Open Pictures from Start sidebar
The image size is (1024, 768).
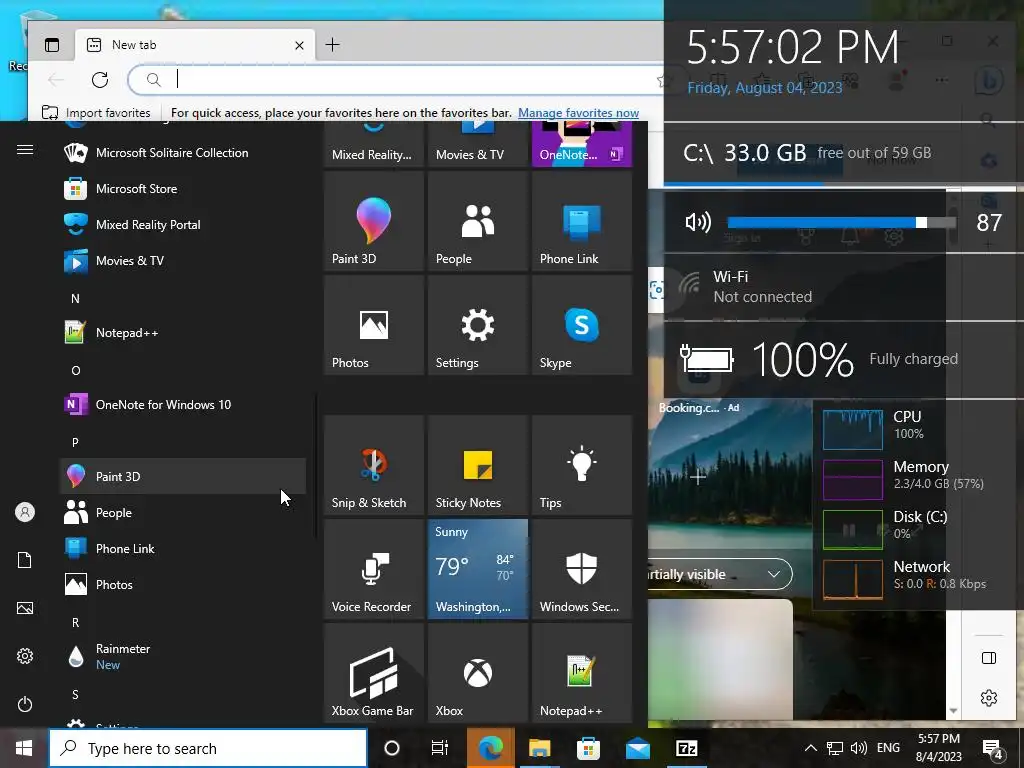(x=25, y=608)
